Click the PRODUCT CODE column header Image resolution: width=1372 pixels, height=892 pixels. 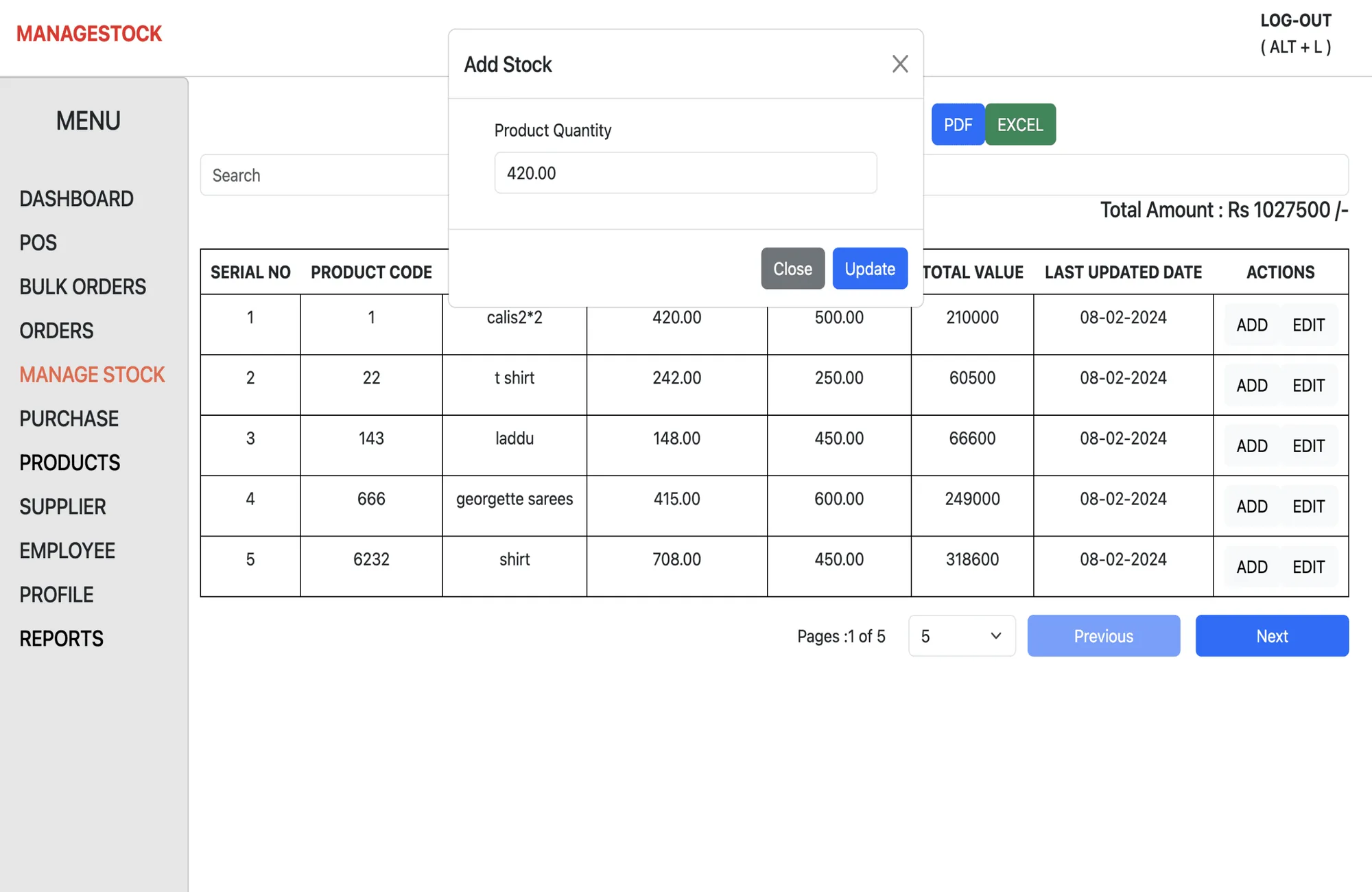[x=371, y=272]
